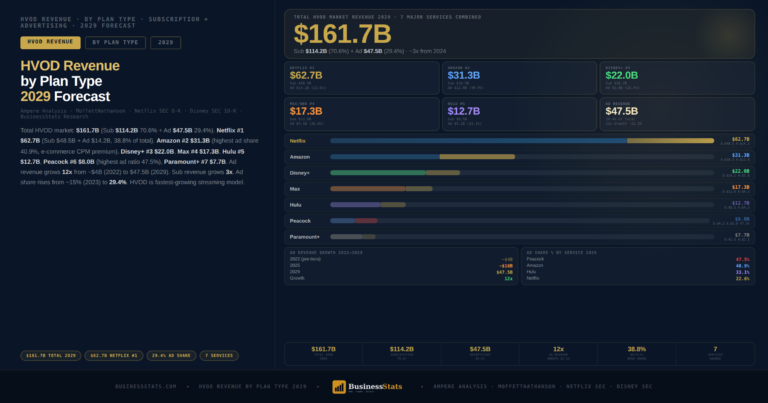Click the 7 services stat in the bottom strip

coord(715,354)
